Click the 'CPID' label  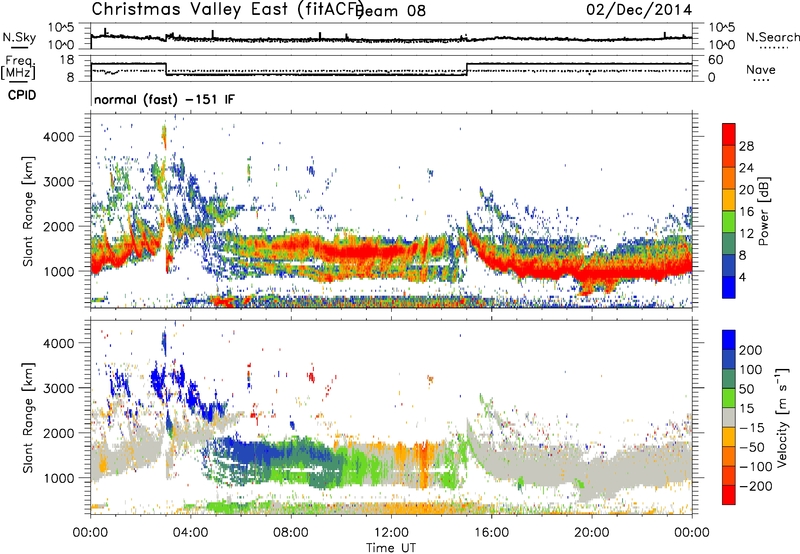[22, 95]
